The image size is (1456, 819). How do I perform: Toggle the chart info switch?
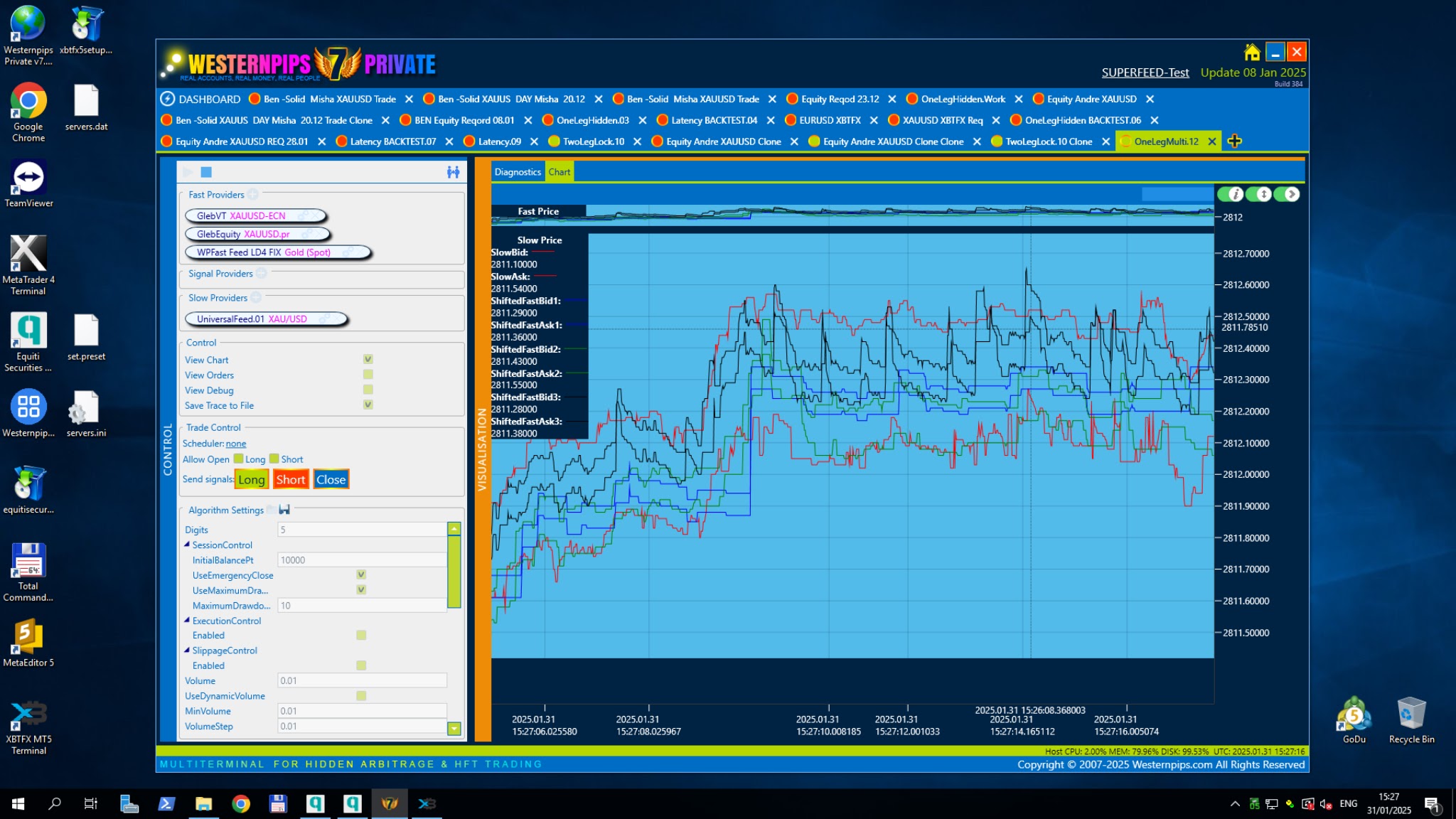tap(1231, 194)
